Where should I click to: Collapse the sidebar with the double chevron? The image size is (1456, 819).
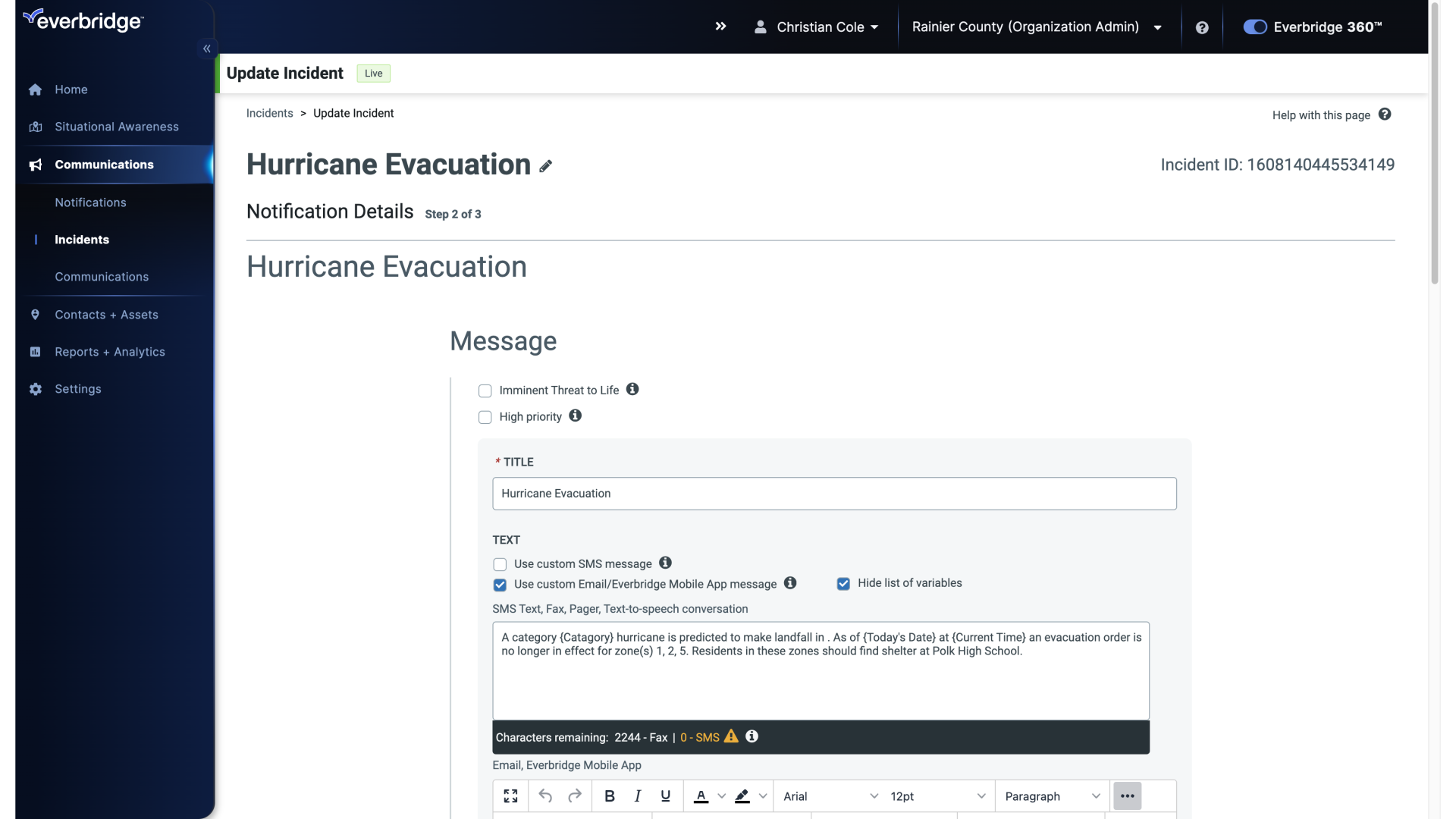207,49
